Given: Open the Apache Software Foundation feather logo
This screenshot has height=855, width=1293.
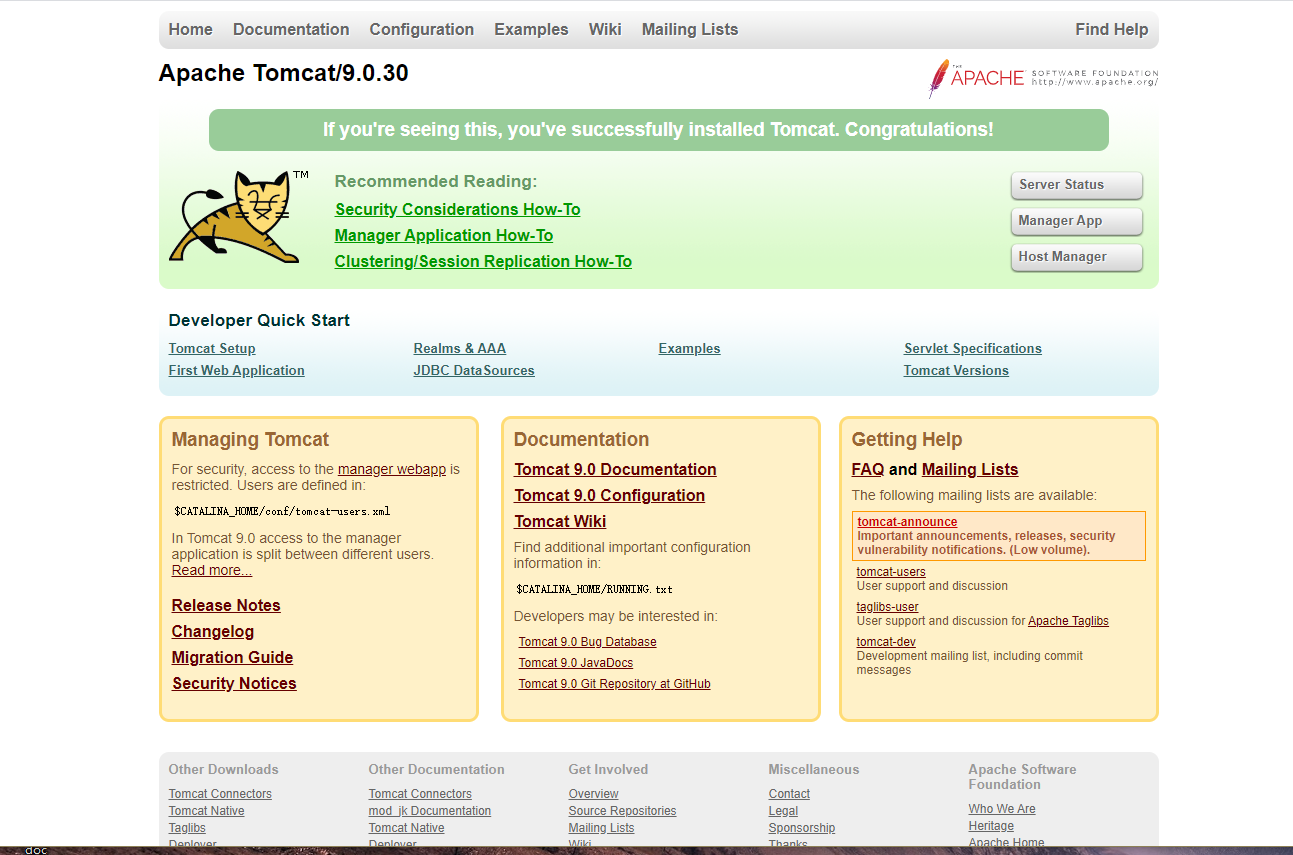Looking at the screenshot, I should [1043, 78].
